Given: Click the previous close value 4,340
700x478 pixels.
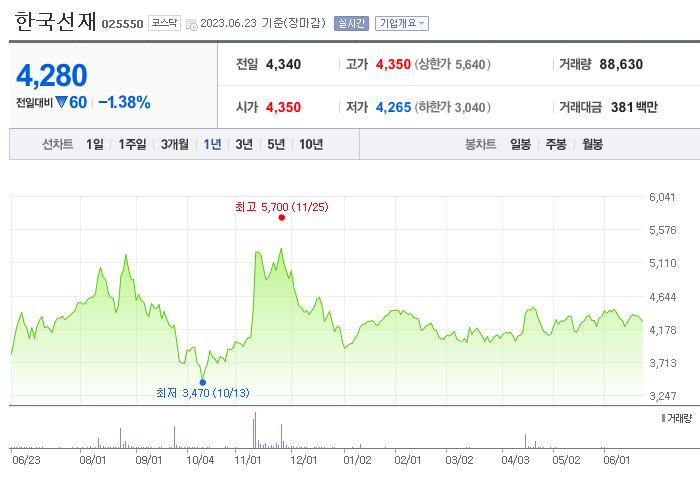Looking at the screenshot, I should [x=283, y=64].
